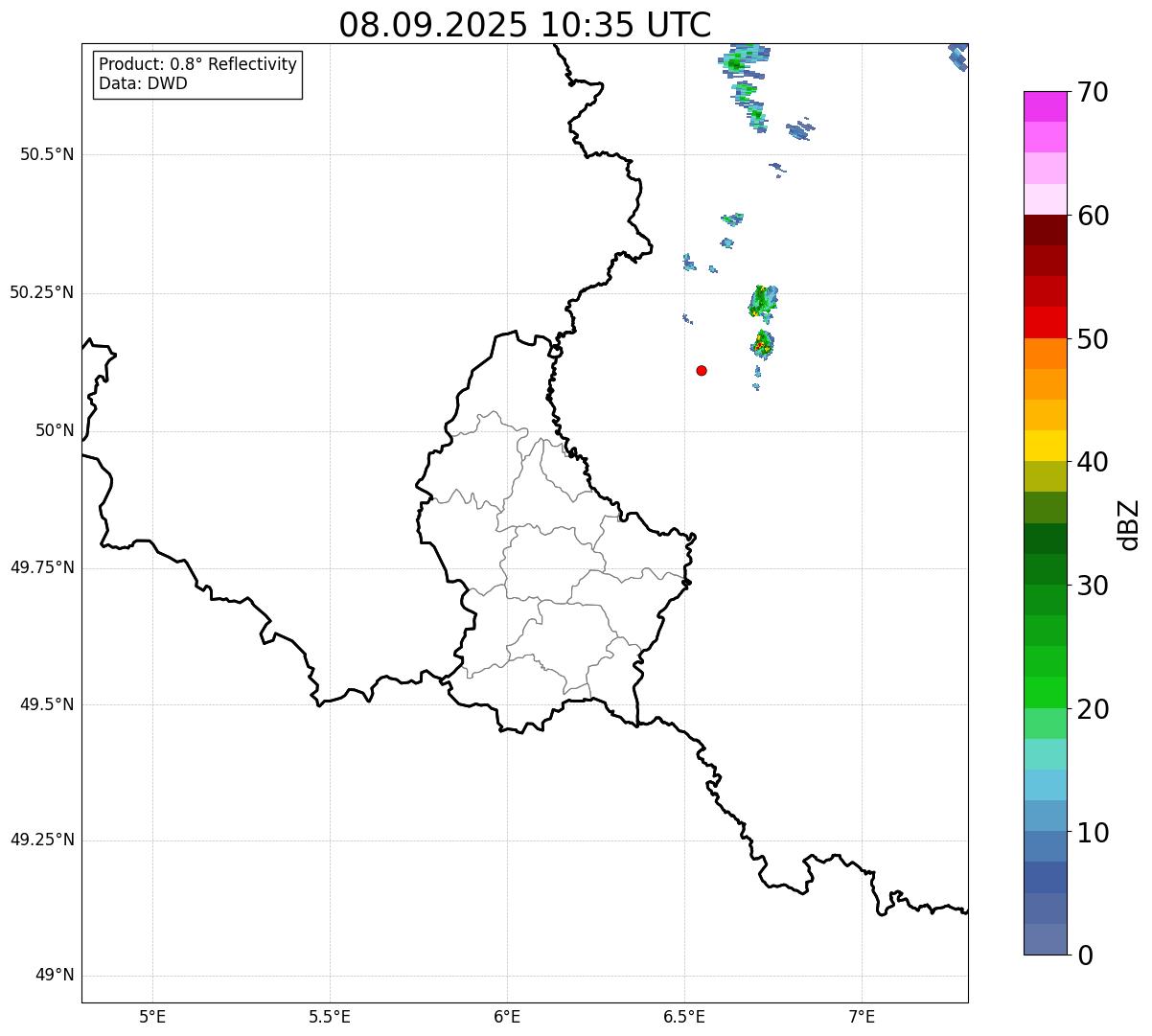Click the green echo cell near 50.25°N
The height and width of the screenshot is (1036, 1152).
763,301
